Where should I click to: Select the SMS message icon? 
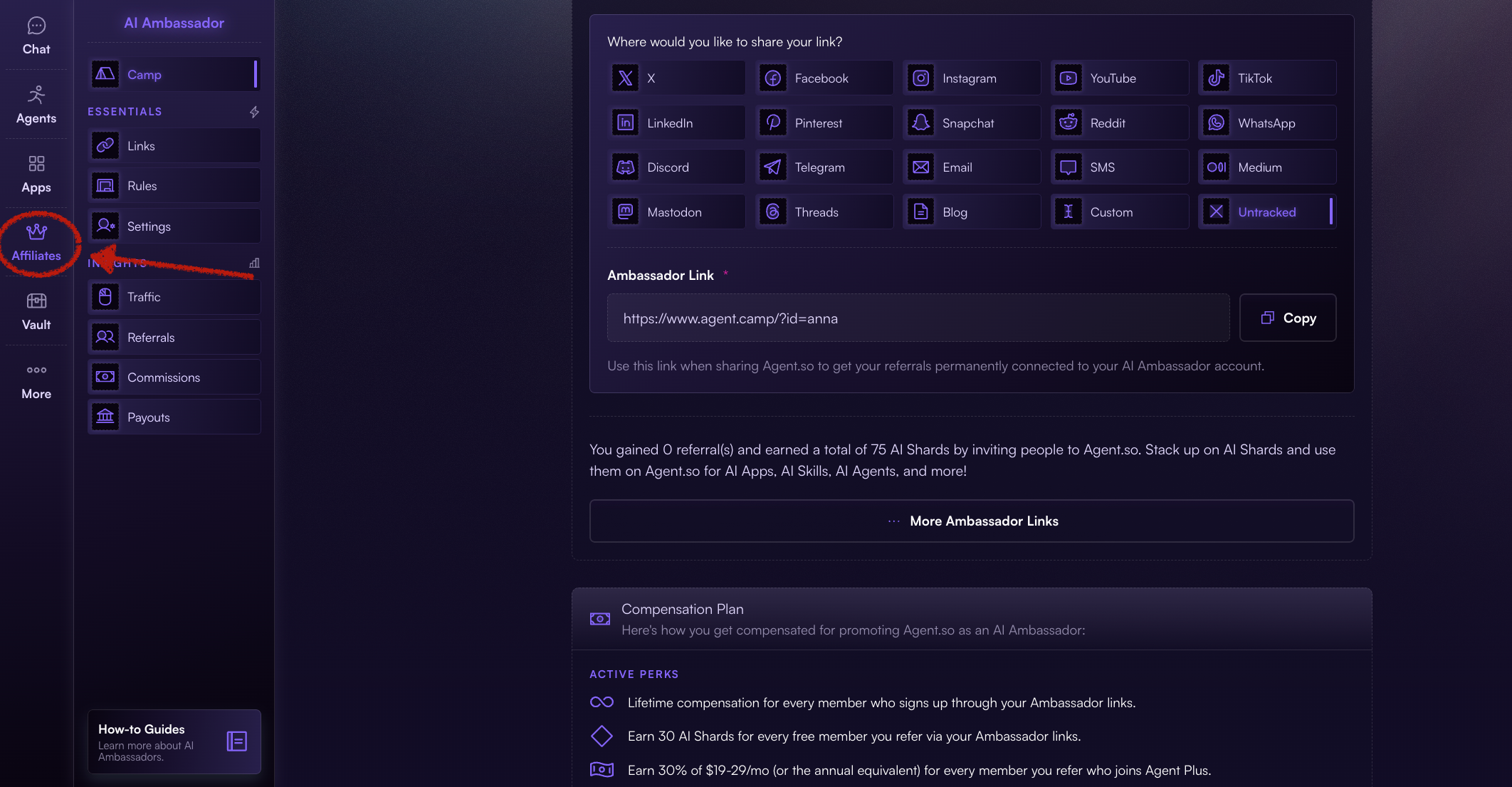1069,167
